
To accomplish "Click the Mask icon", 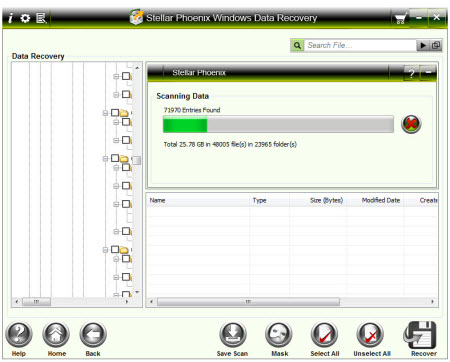I will [x=279, y=335].
